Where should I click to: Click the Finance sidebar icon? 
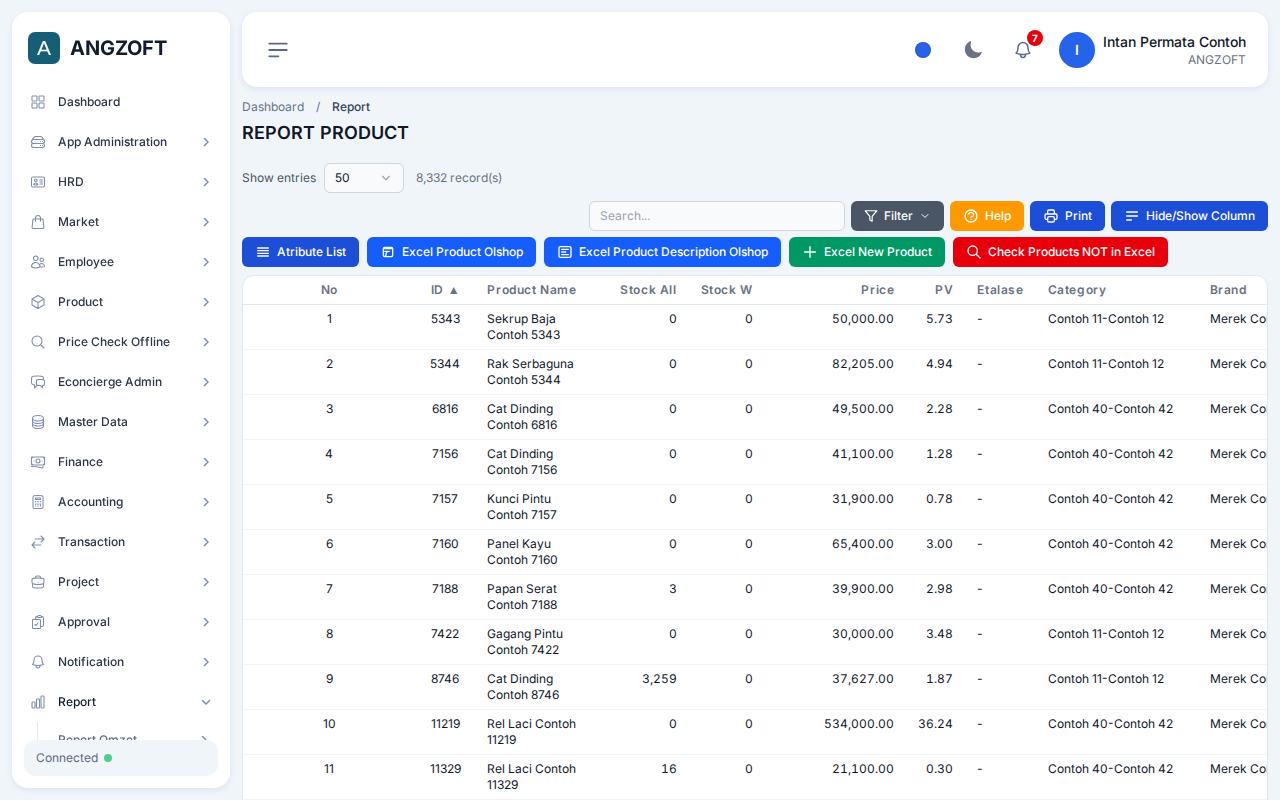[x=38, y=462]
